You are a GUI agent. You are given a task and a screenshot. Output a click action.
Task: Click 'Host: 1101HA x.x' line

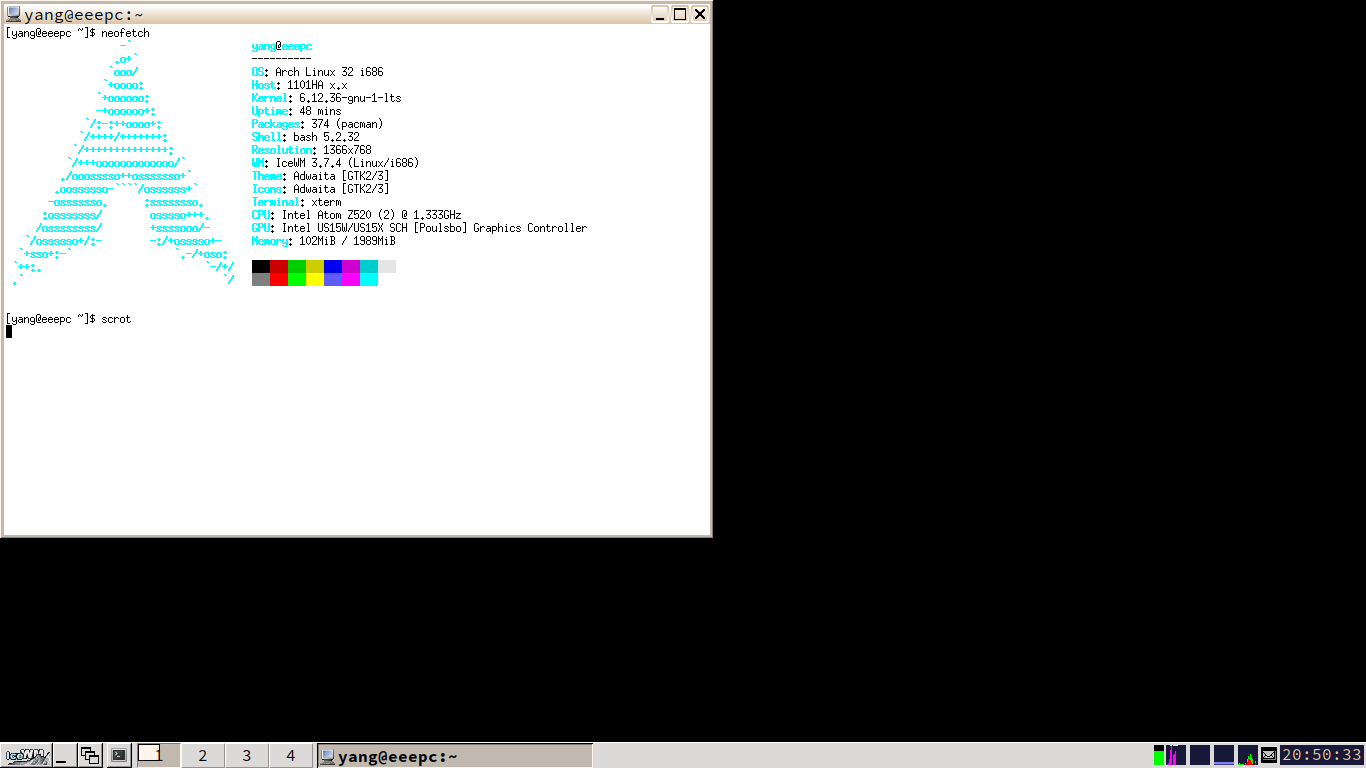(x=300, y=85)
